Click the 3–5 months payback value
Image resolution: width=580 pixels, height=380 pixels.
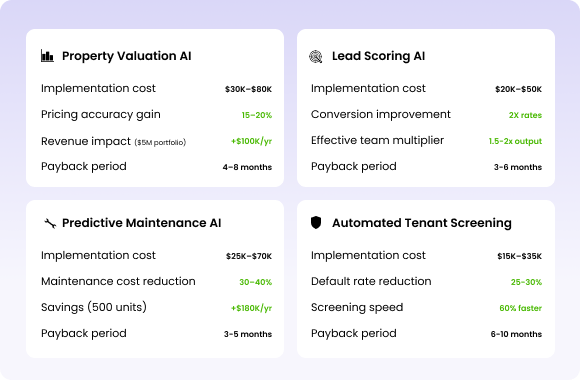pos(248,334)
